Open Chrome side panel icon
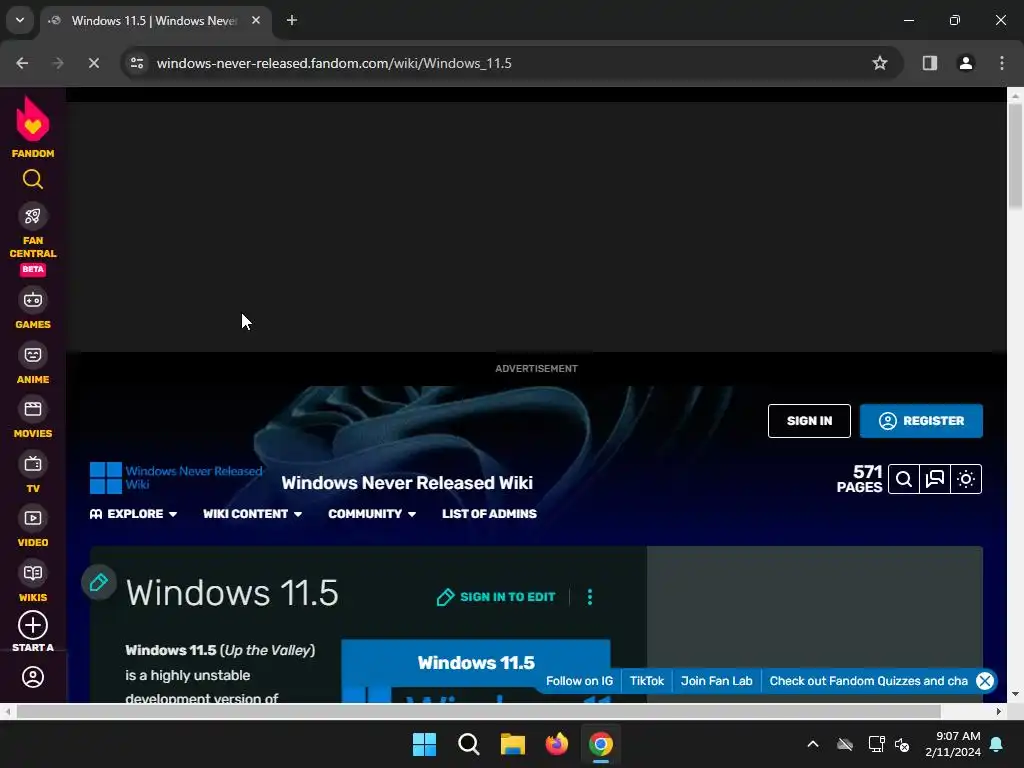This screenshot has height=768, width=1024. coord(930,63)
